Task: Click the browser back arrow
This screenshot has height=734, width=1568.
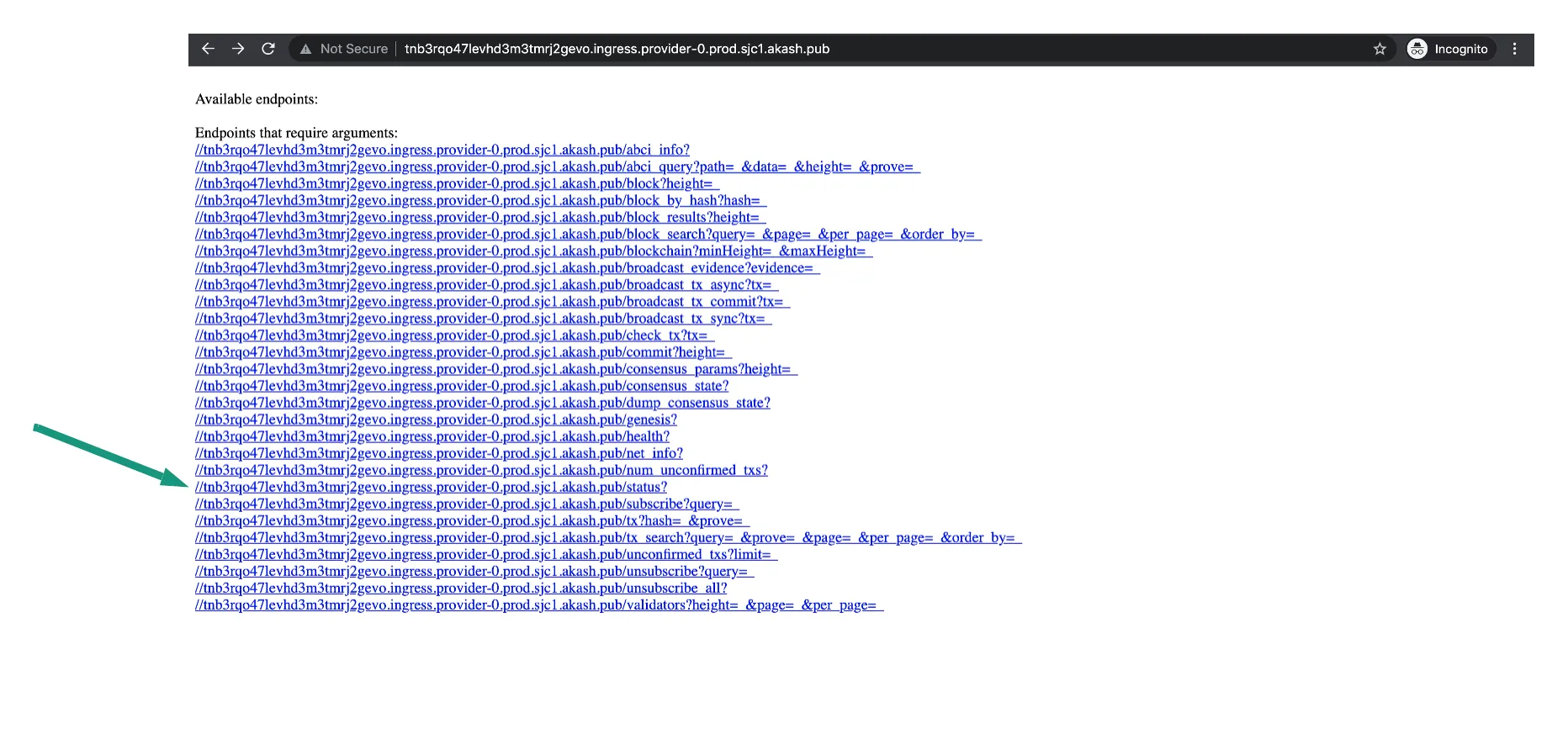Action: pos(208,49)
